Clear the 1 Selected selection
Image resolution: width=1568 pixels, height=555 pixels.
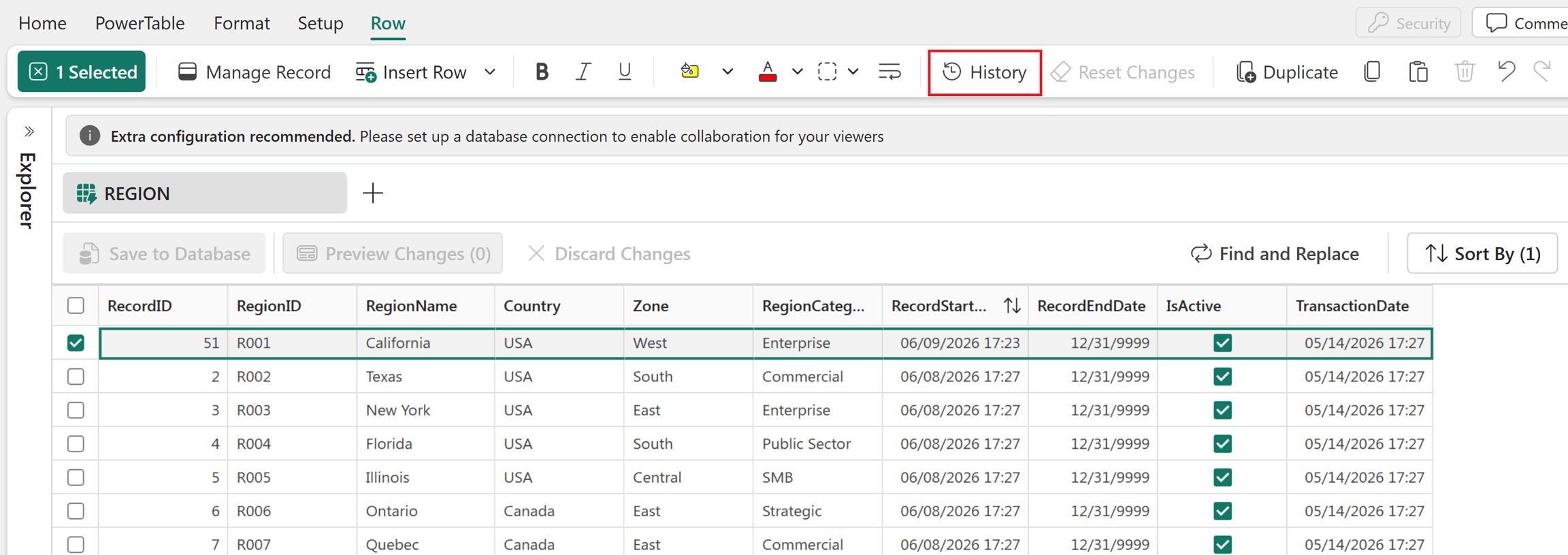(x=82, y=72)
